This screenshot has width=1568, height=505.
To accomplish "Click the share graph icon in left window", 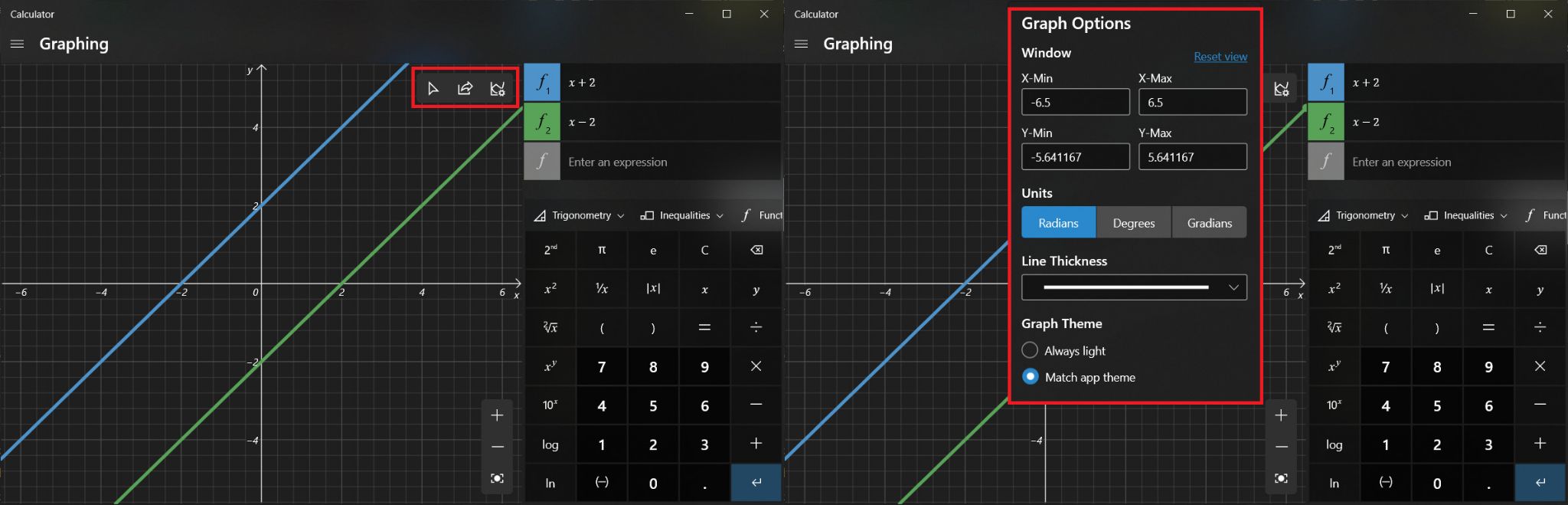I will tap(465, 88).
